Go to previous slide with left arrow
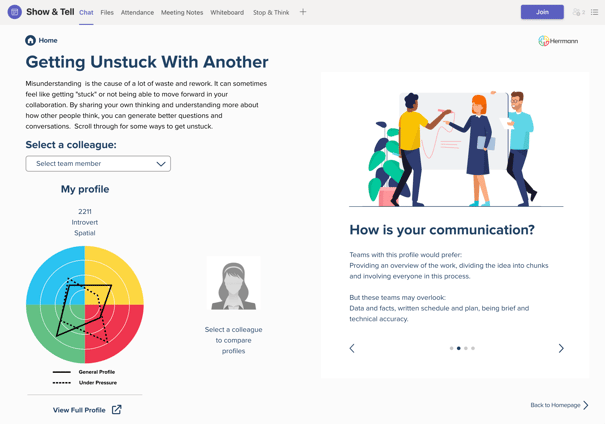Viewport: 605px width, 424px height. point(352,348)
